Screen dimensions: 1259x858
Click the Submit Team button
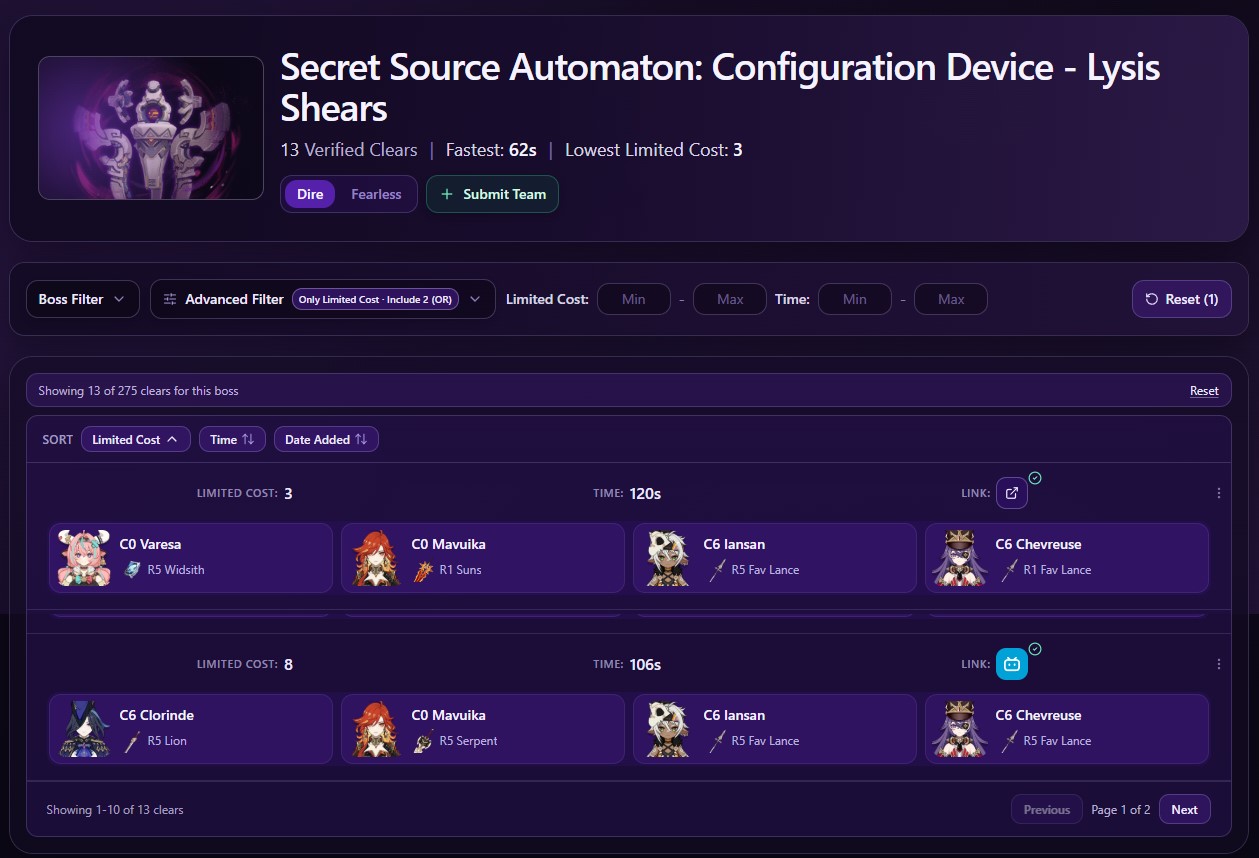pyautogui.click(x=492, y=194)
